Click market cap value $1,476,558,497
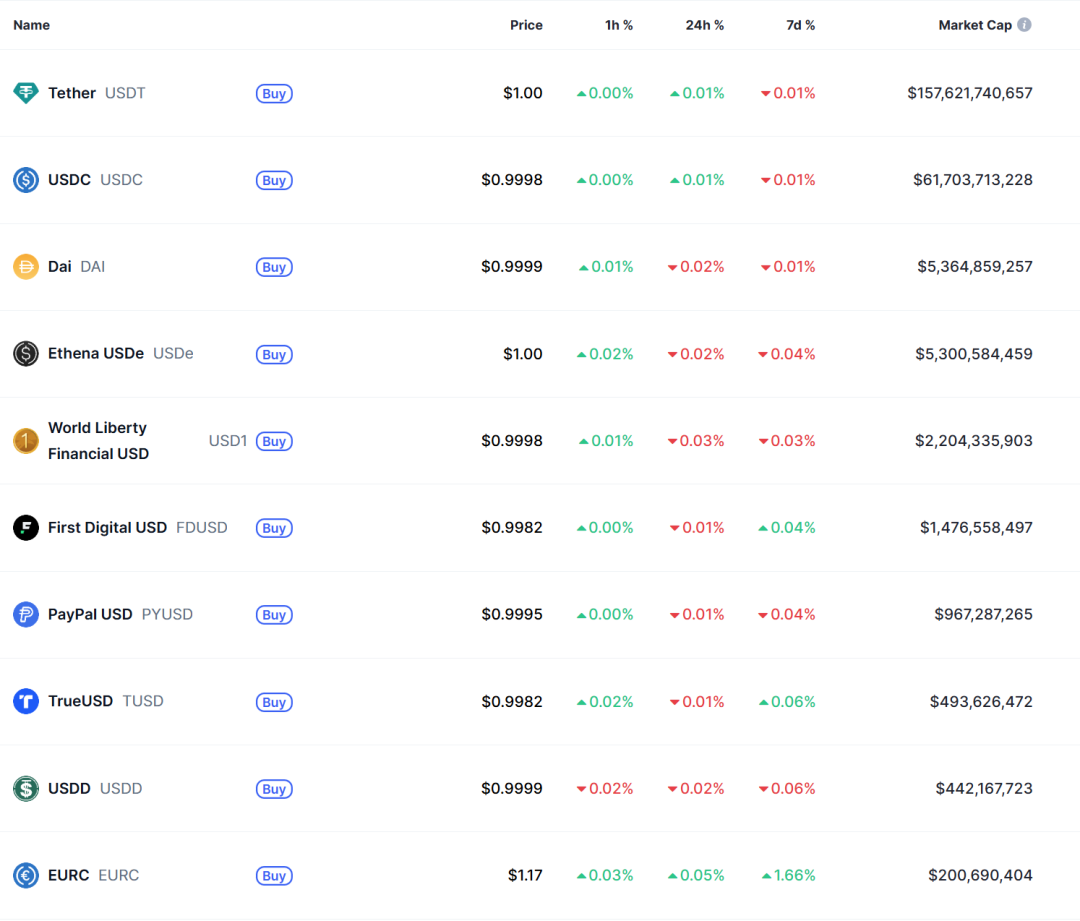The height and width of the screenshot is (921, 1080). point(977,528)
